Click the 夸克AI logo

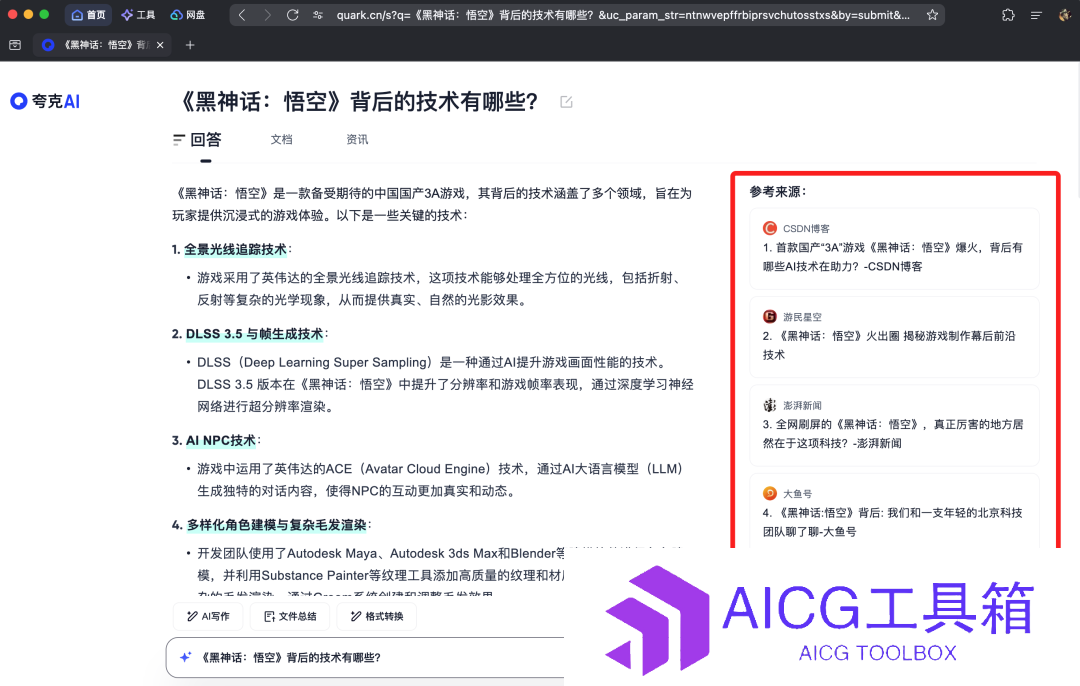click(45, 101)
